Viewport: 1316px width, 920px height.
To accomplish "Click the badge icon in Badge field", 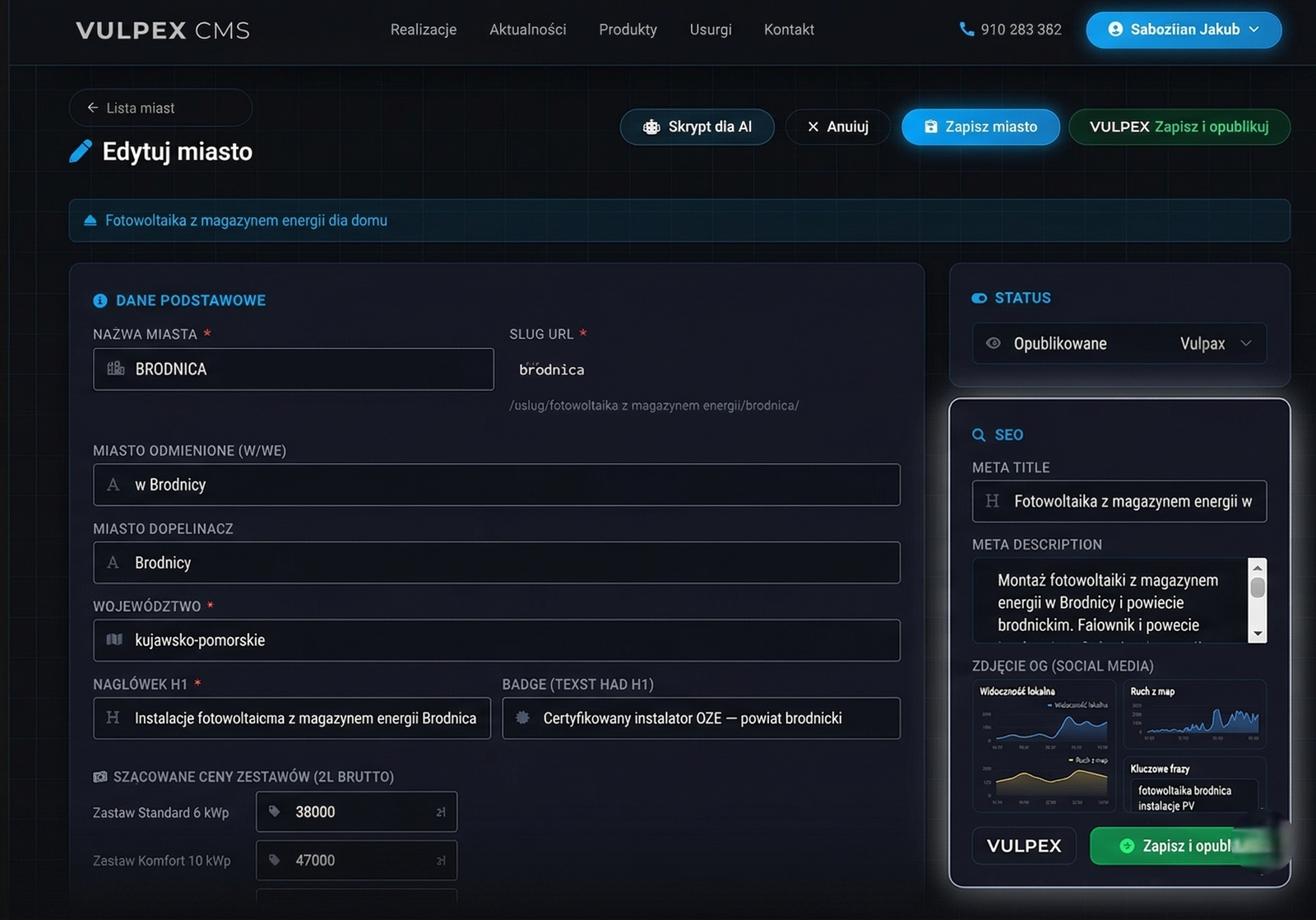I will [522, 718].
